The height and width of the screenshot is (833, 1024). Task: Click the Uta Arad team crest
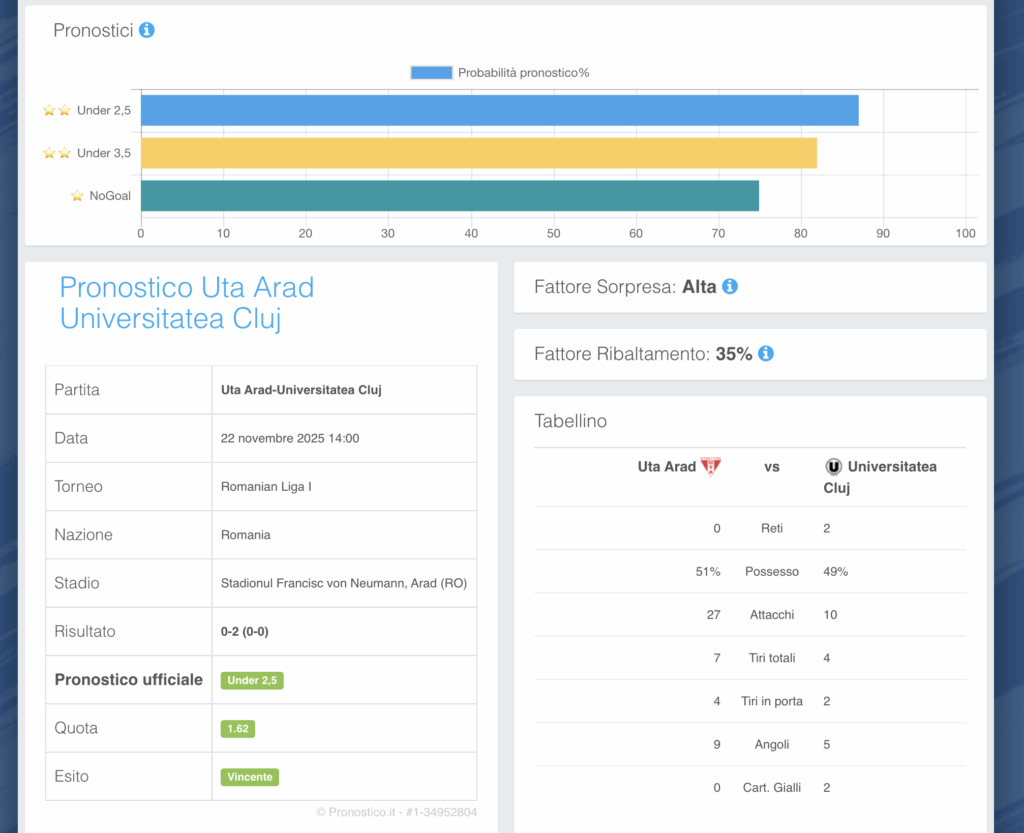(711, 466)
